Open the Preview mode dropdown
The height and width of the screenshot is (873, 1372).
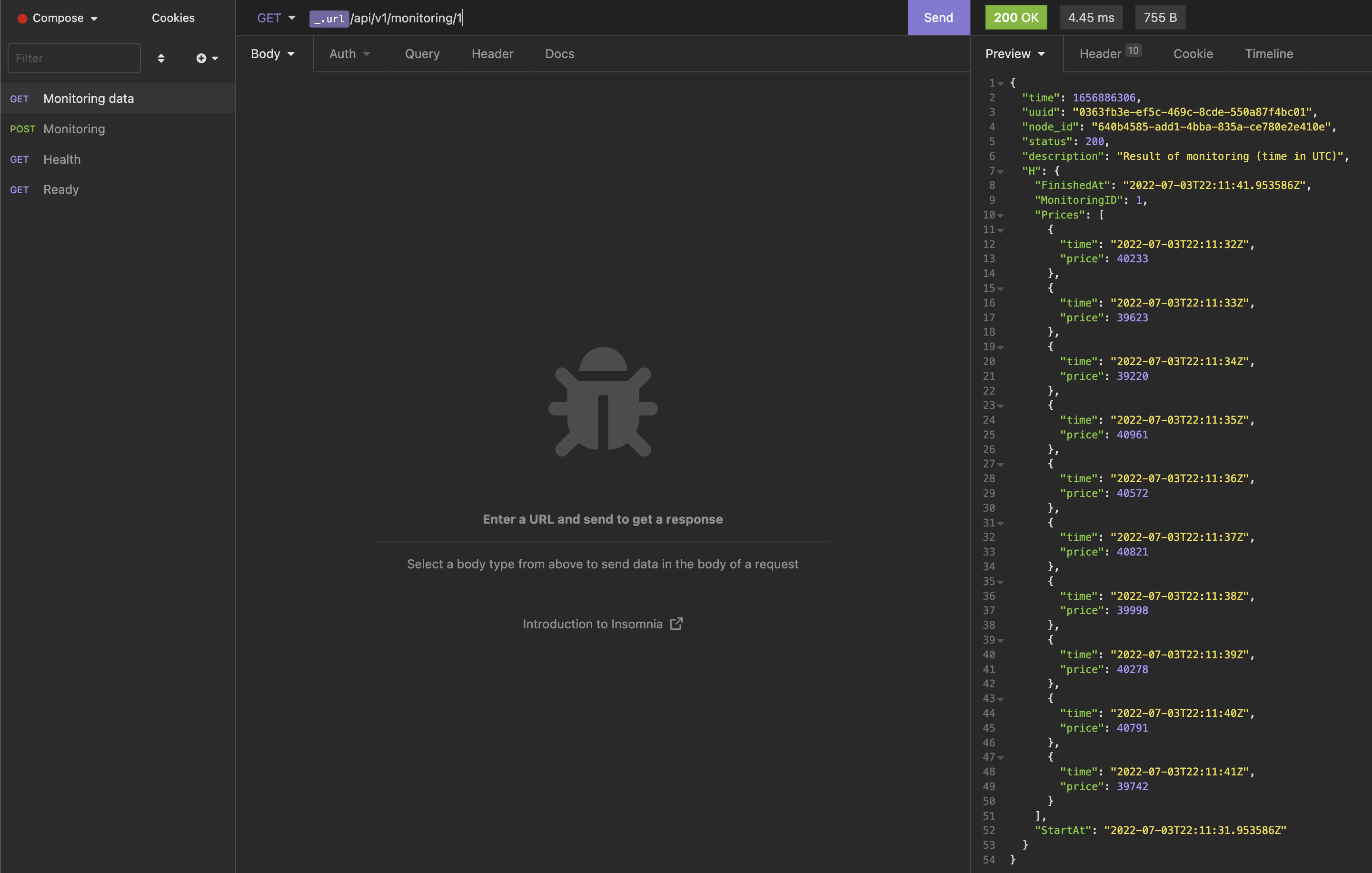coord(1015,54)
